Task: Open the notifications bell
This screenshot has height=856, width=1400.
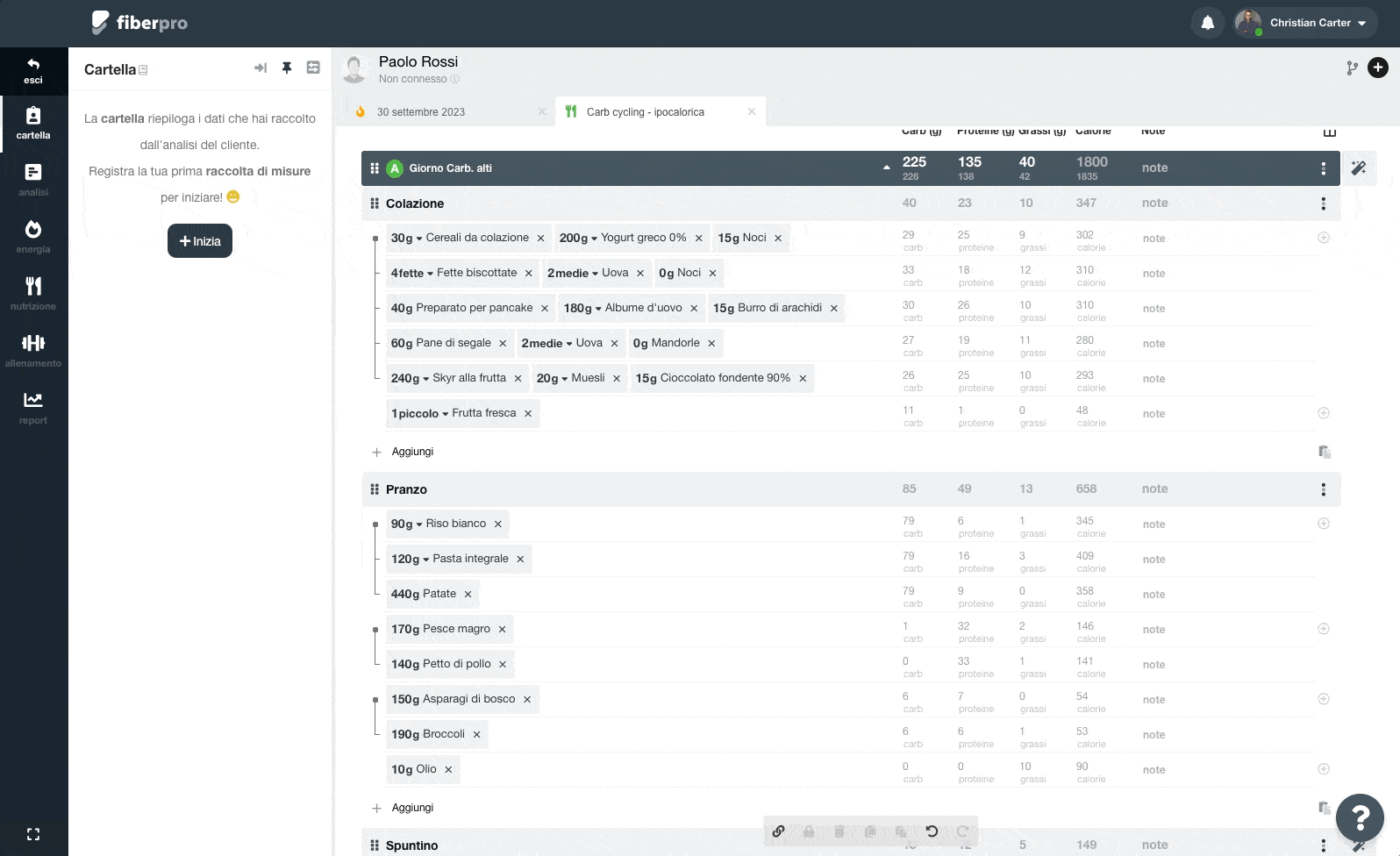Action: tap(1208, 23)
